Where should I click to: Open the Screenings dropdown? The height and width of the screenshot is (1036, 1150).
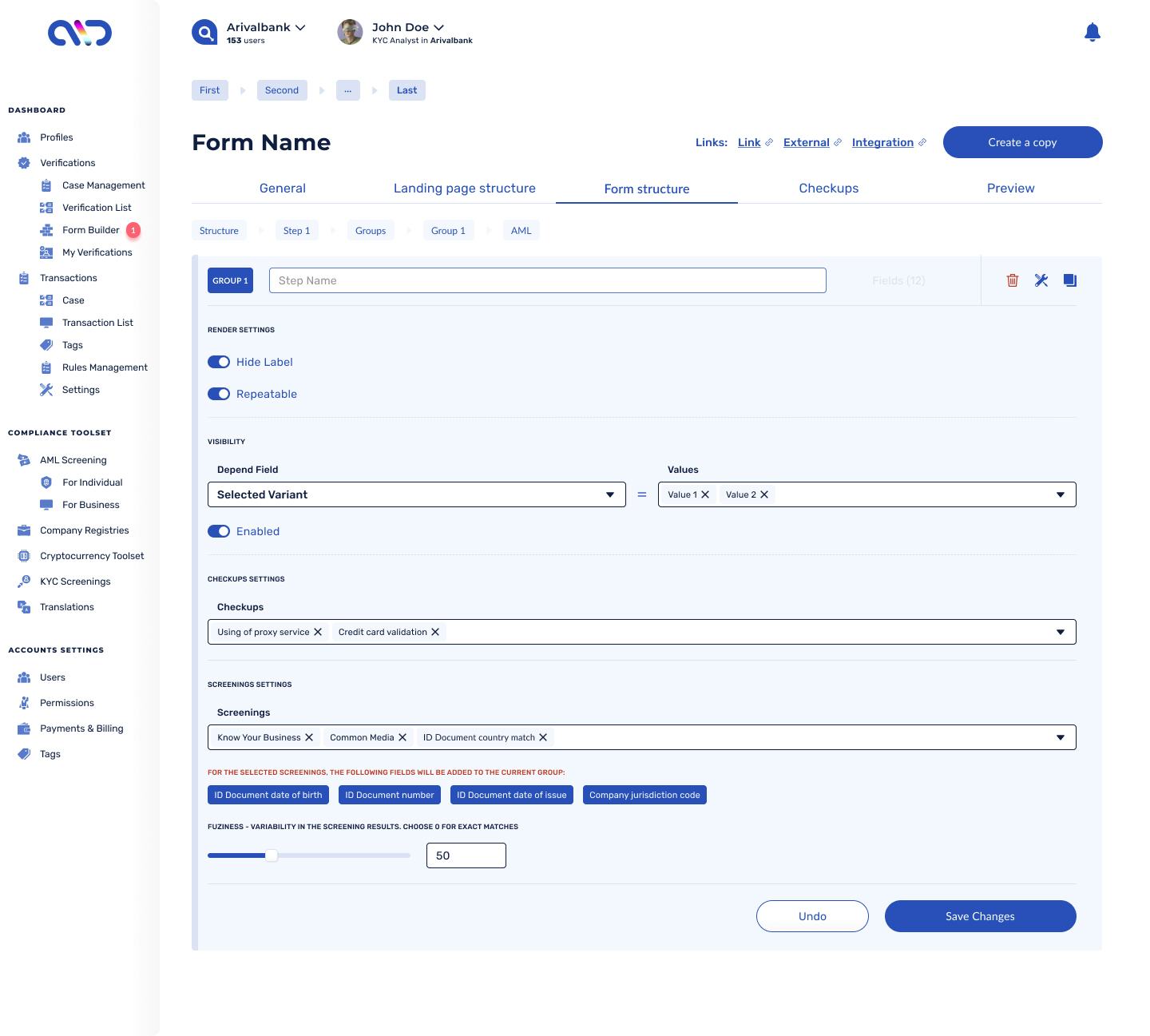1061,737
